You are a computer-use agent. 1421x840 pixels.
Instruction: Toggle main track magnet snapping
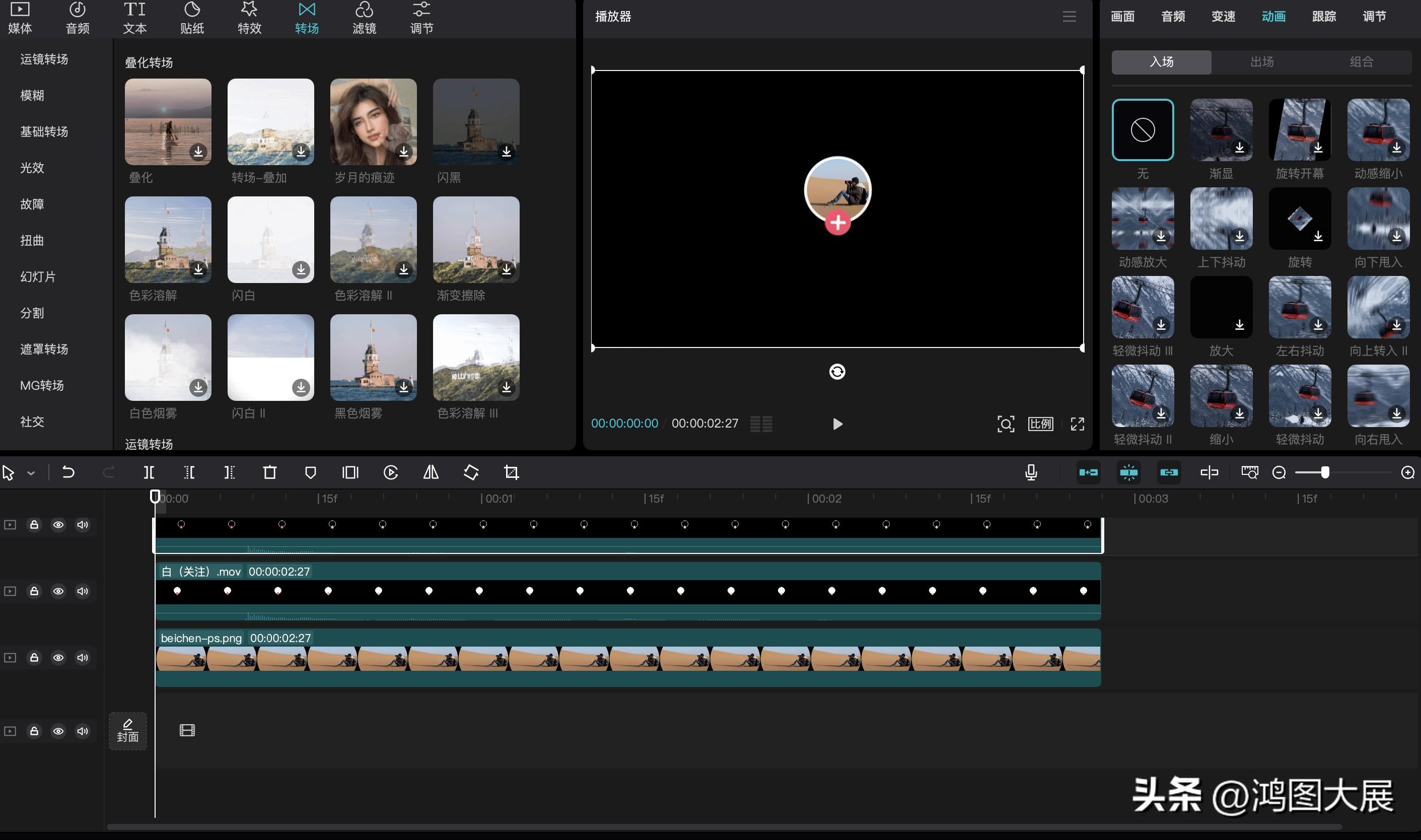pos(1088,472)
